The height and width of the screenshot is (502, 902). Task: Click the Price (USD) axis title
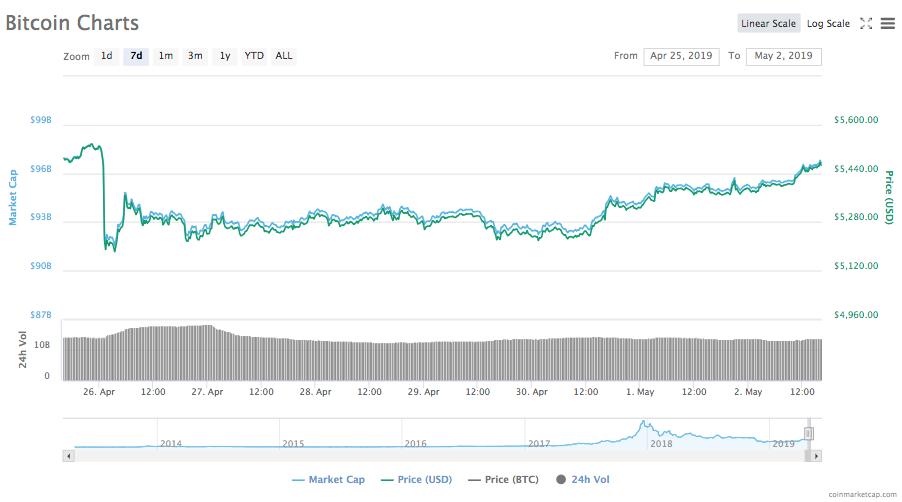pyautogui.click(x=889, y=197)
